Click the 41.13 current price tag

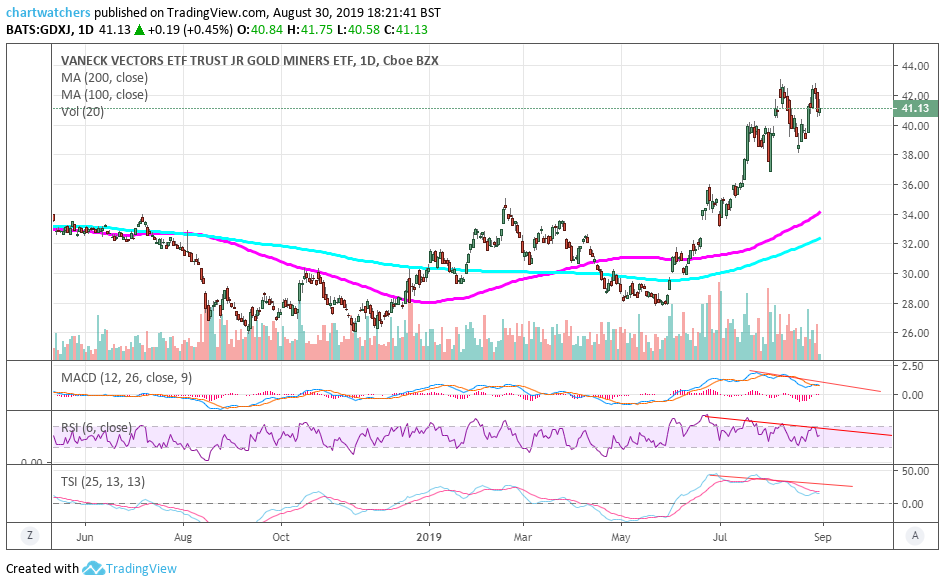(x=915, y=109)
